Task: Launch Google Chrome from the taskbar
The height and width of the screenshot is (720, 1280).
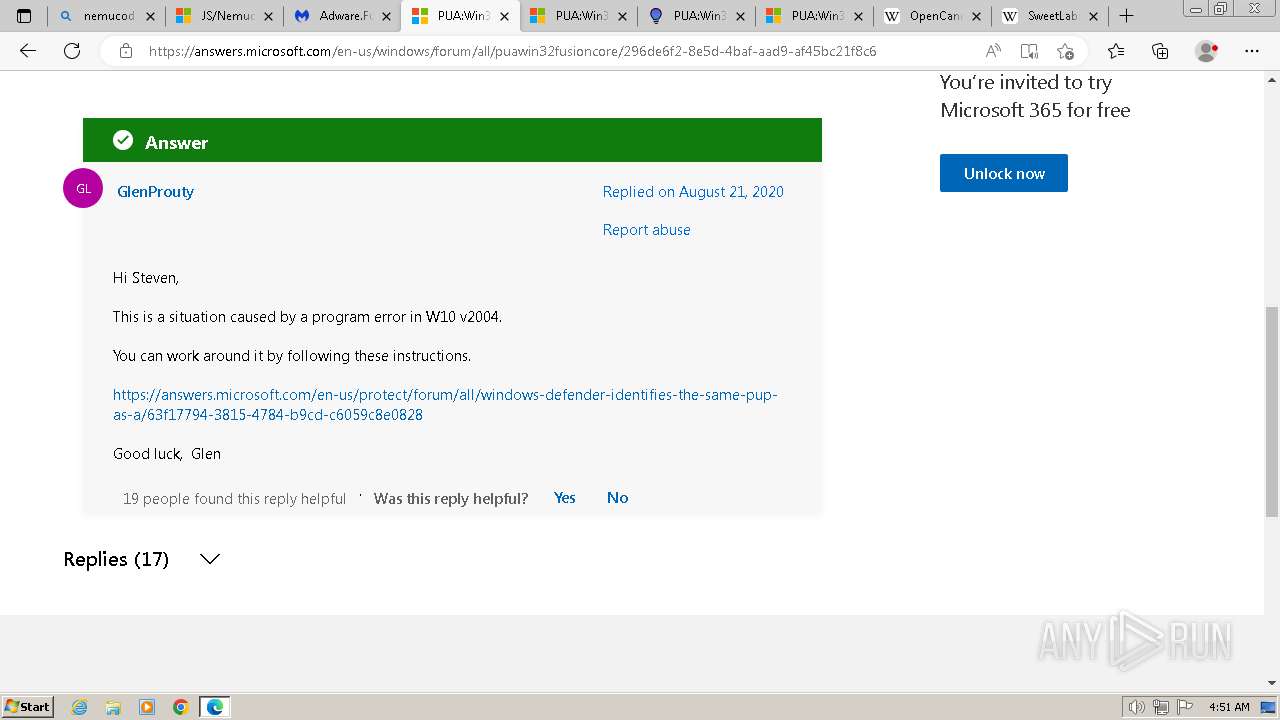Action: tap(181, 707)
